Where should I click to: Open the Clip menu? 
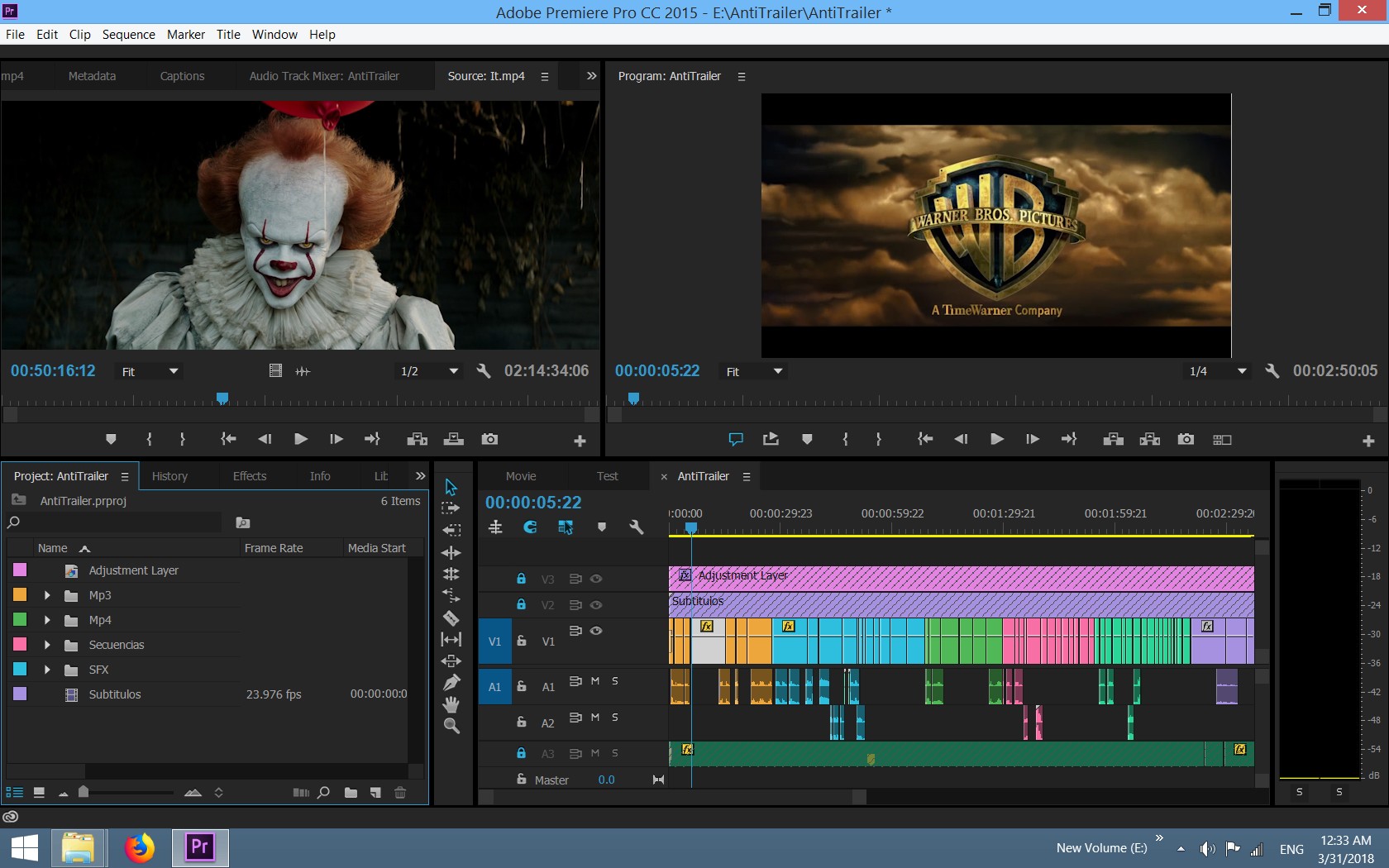(x=79, y=34)
